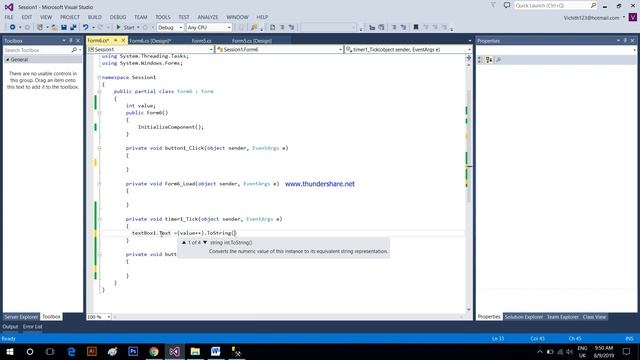Open Microsoft Edge from the taskbar
Image resolution: width=640 pixels, height=360 pixels.
(x=71, y=351)
